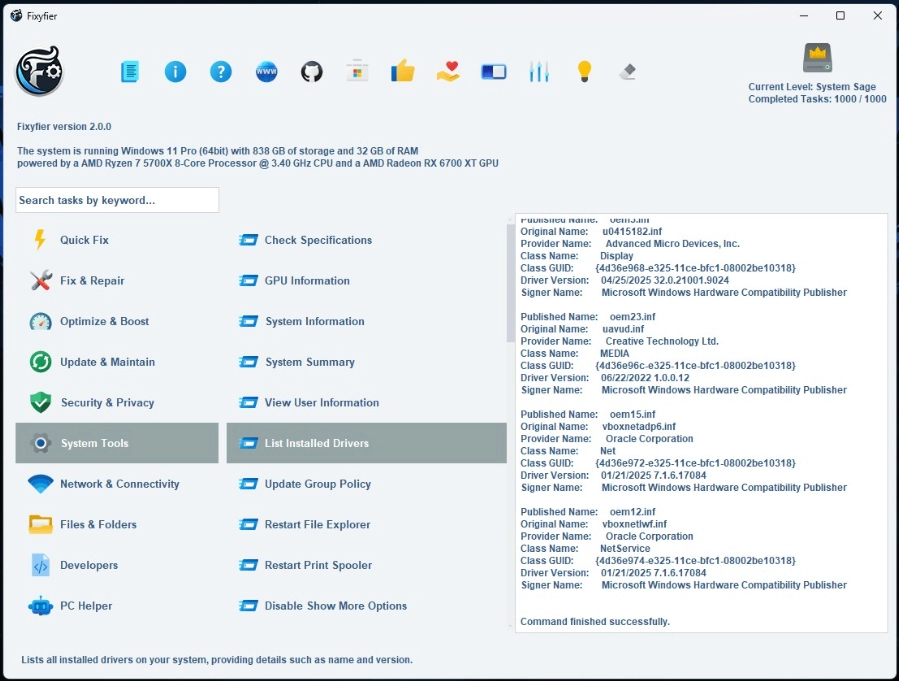Open Security & Privacy category
The height and width of the screenshot is (681, 899).
(x=117, y=402)
